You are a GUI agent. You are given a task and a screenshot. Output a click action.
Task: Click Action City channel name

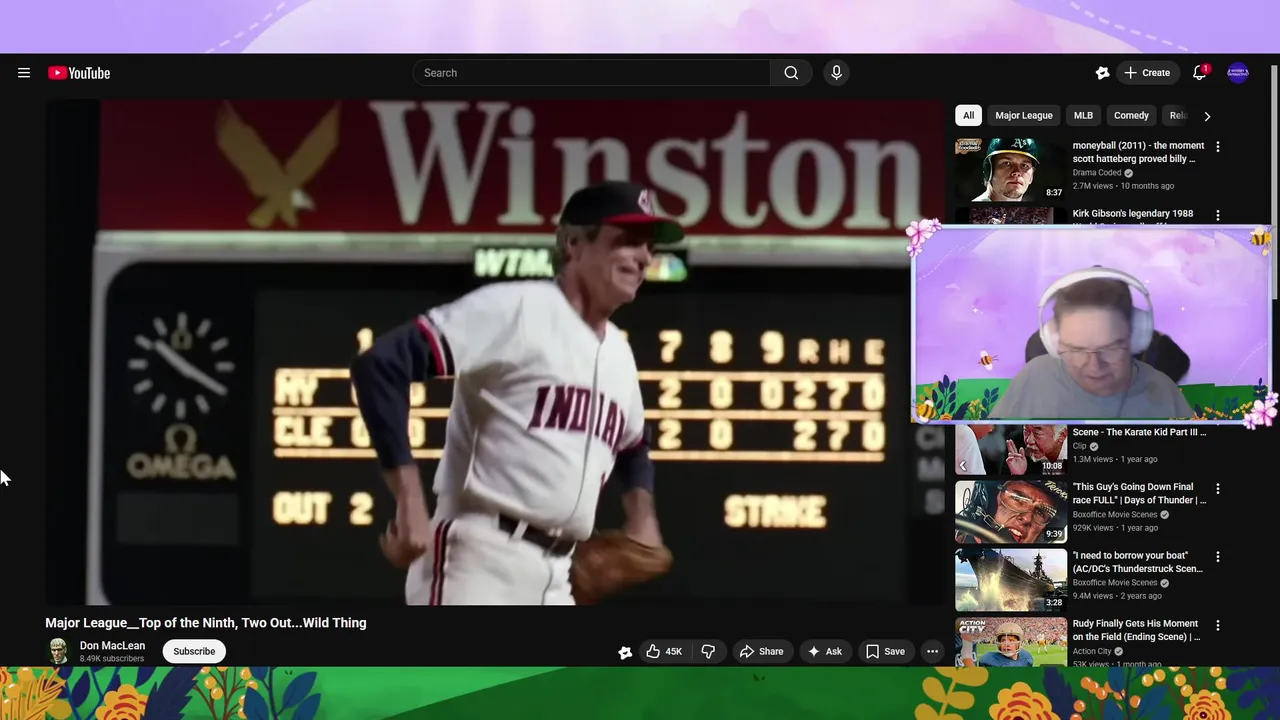[1091, 651]
